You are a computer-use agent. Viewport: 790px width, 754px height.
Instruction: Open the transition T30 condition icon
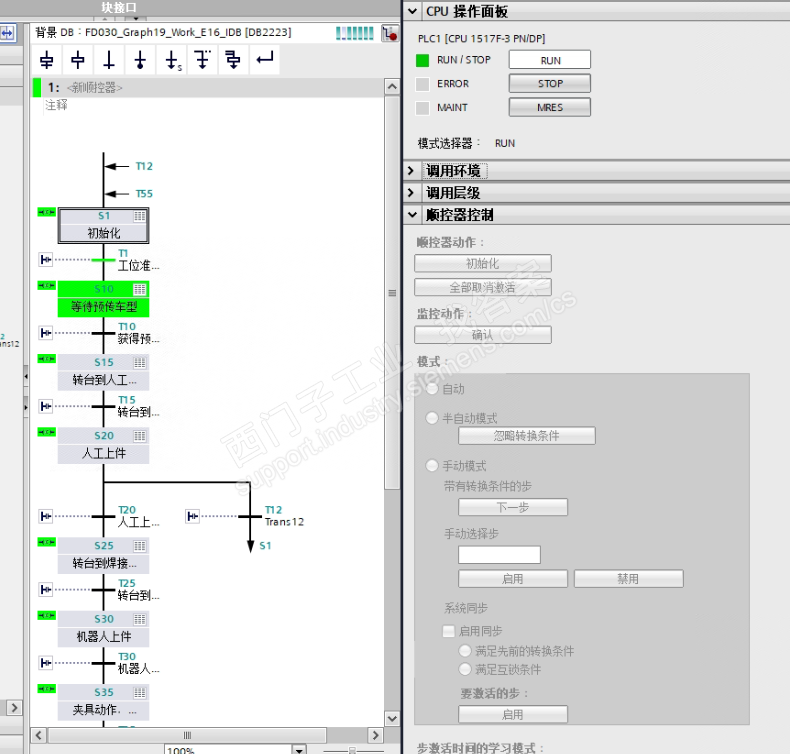tap(46, 662)
